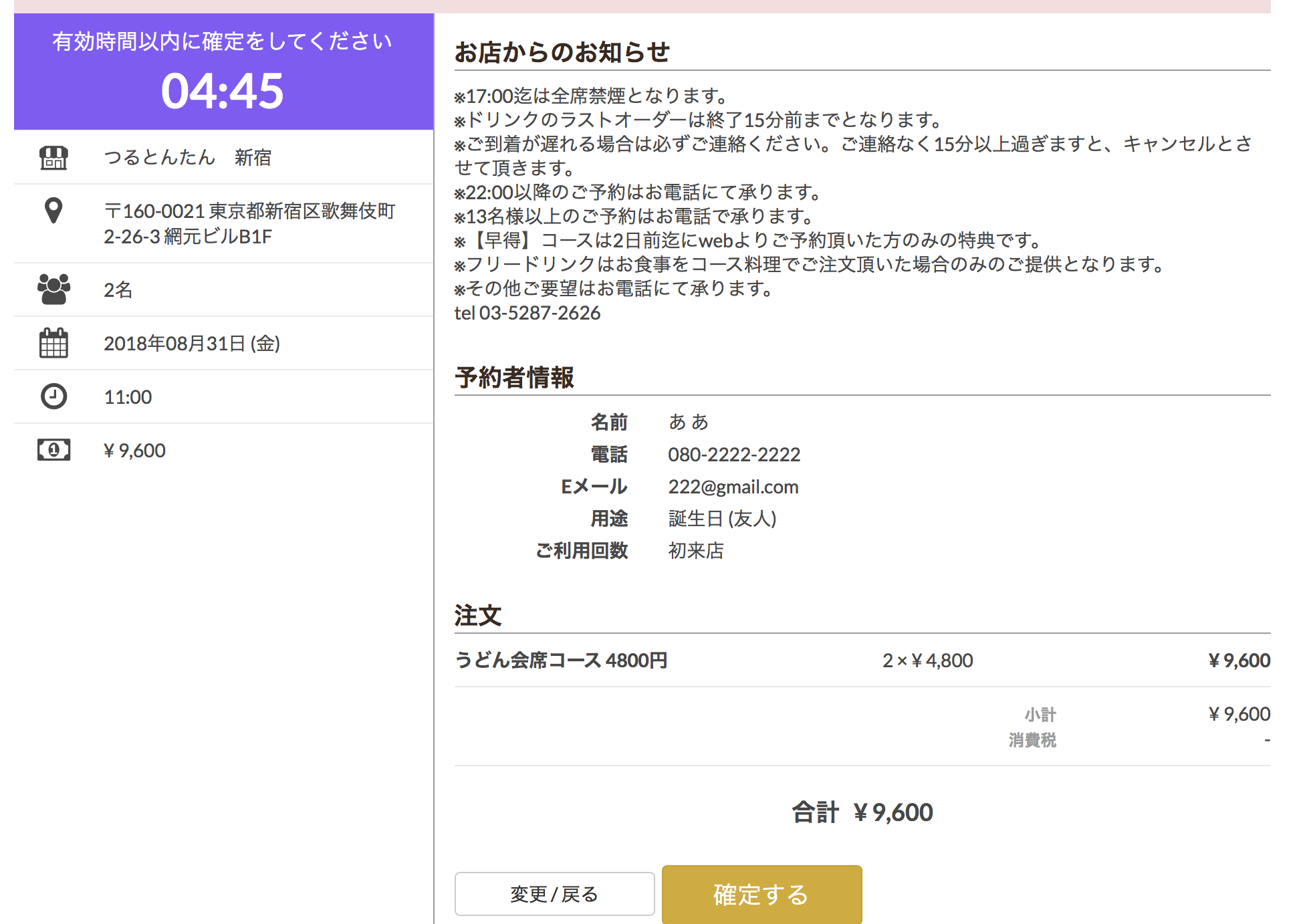Click the 名前 label
The height and width of the screenshot is (924, 1305).
(x=609, y=422)
